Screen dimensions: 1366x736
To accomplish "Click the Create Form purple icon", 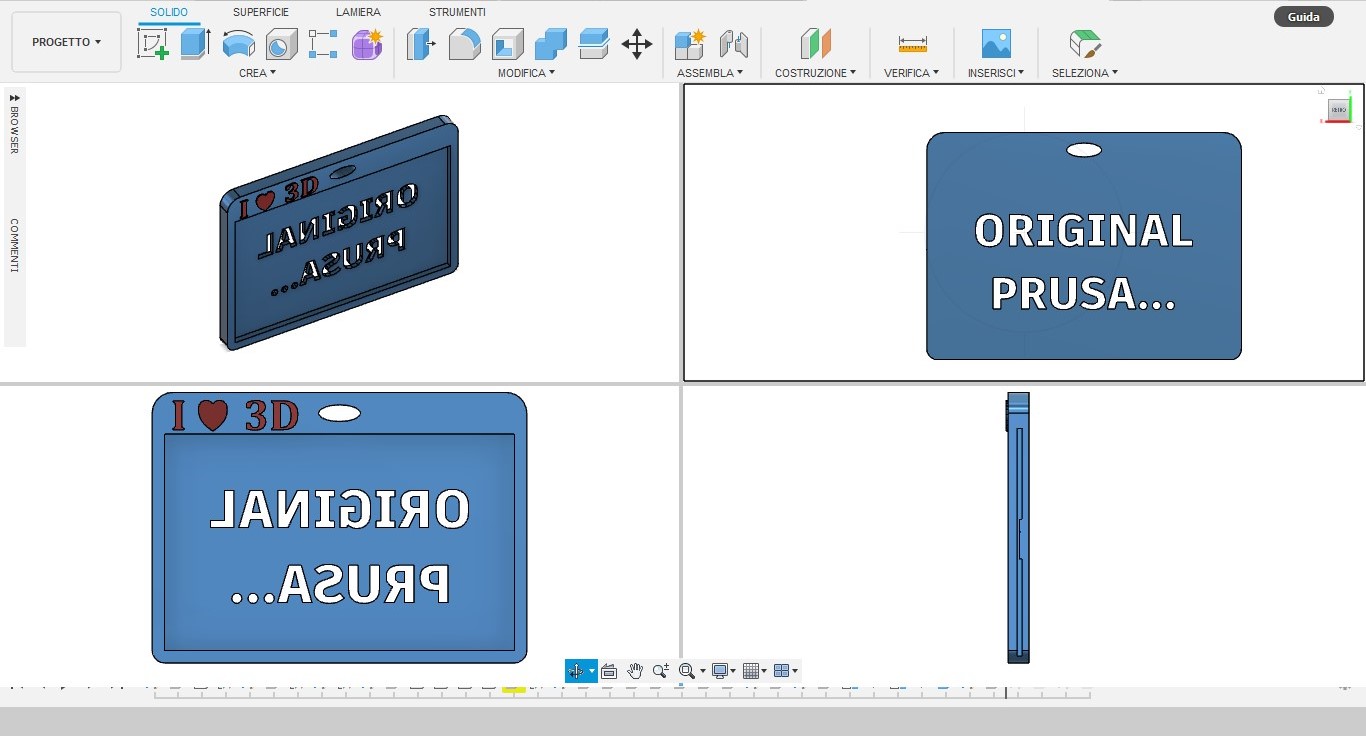I will pos(367,44).
